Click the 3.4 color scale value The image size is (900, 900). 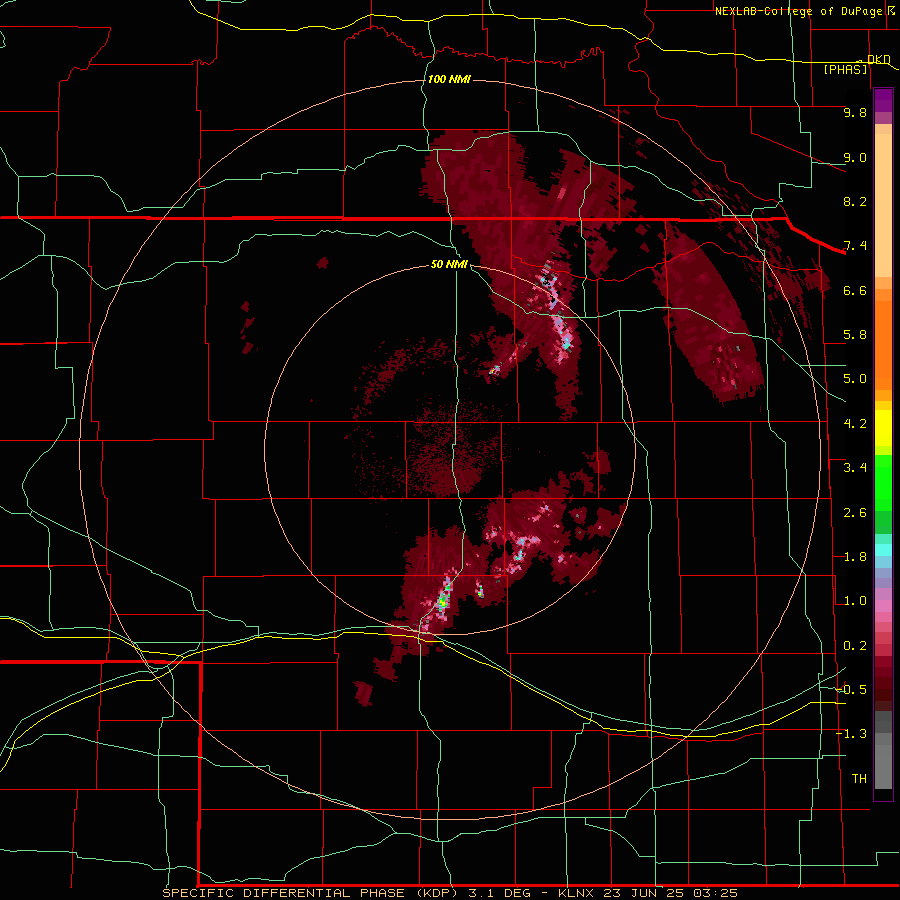[855, 468]
